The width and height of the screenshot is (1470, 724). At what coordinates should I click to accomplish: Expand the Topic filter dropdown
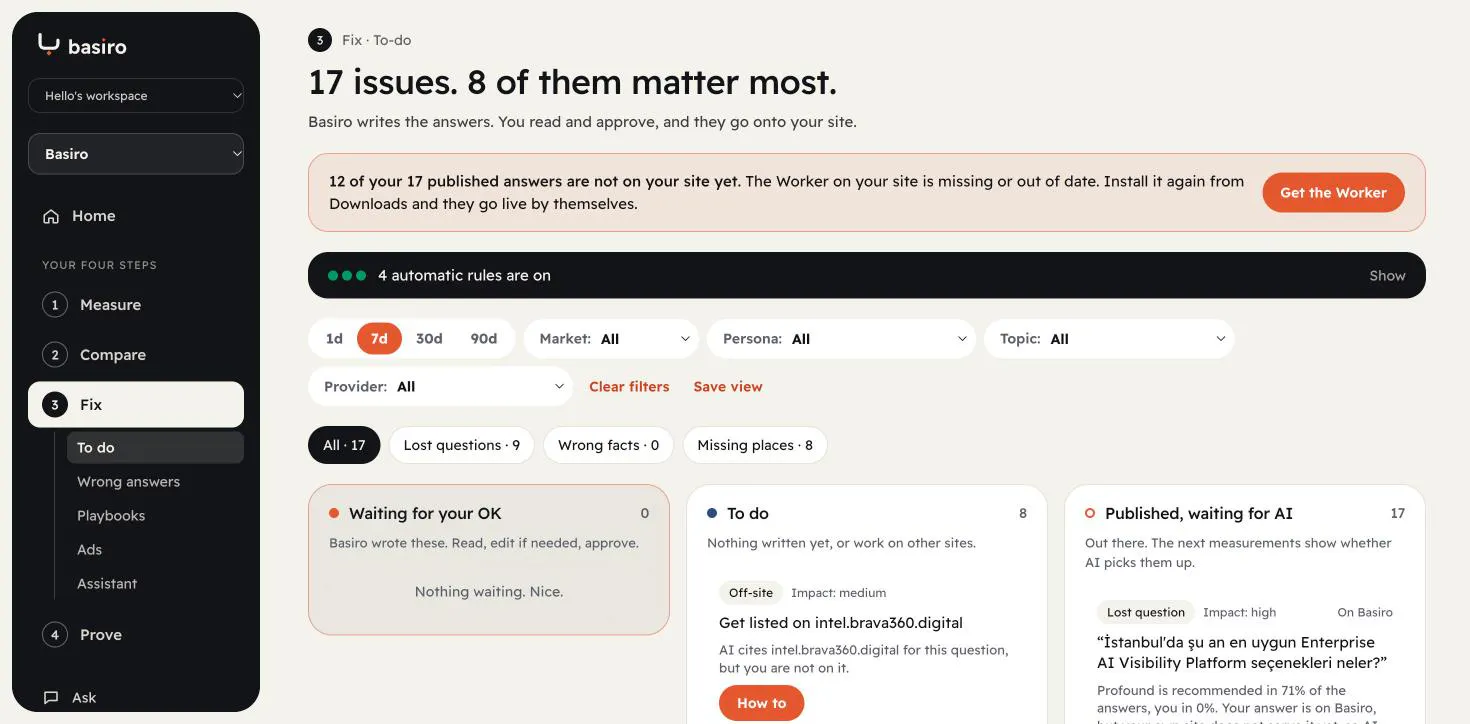(x=1109, y=339)
